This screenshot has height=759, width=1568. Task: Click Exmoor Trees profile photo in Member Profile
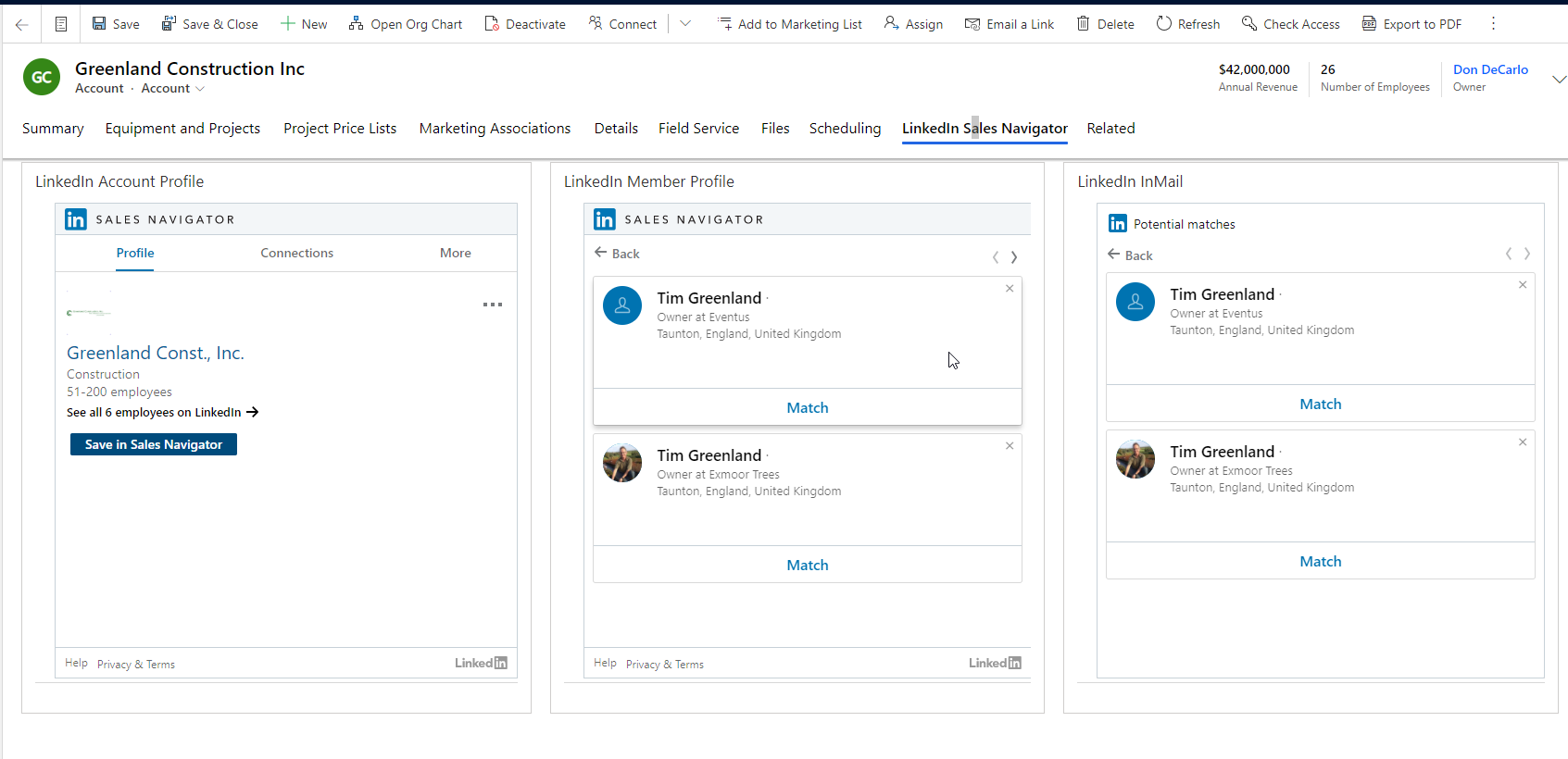(622, 463)
